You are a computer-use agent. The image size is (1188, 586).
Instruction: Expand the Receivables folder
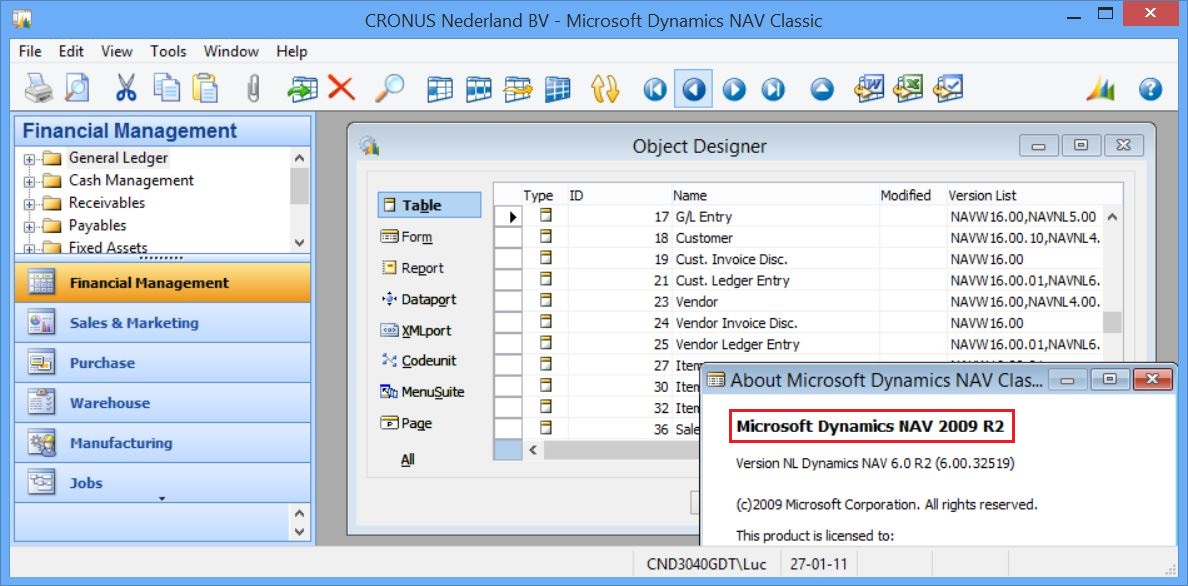pos(30,204)
